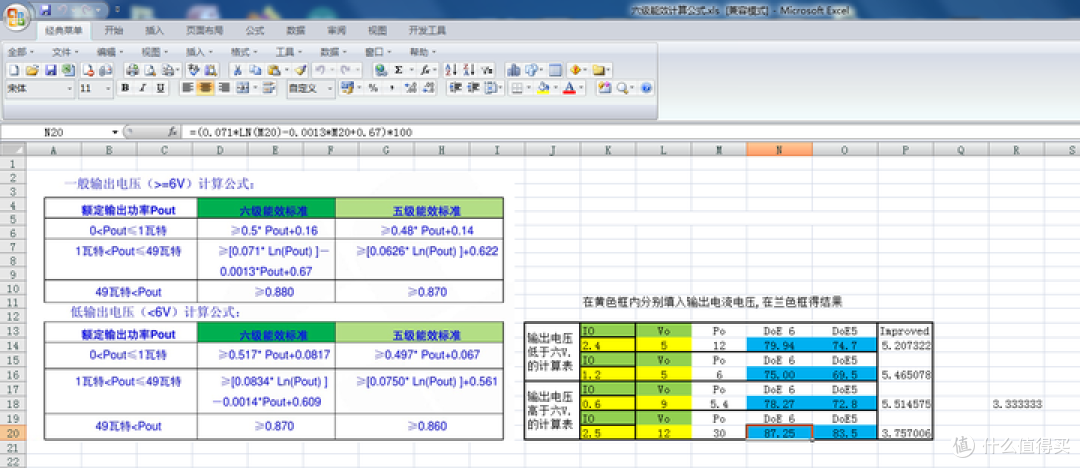Click the Merge and Center button
The width and height of the screenshot is (1080, 468).
tap(242, 88)
